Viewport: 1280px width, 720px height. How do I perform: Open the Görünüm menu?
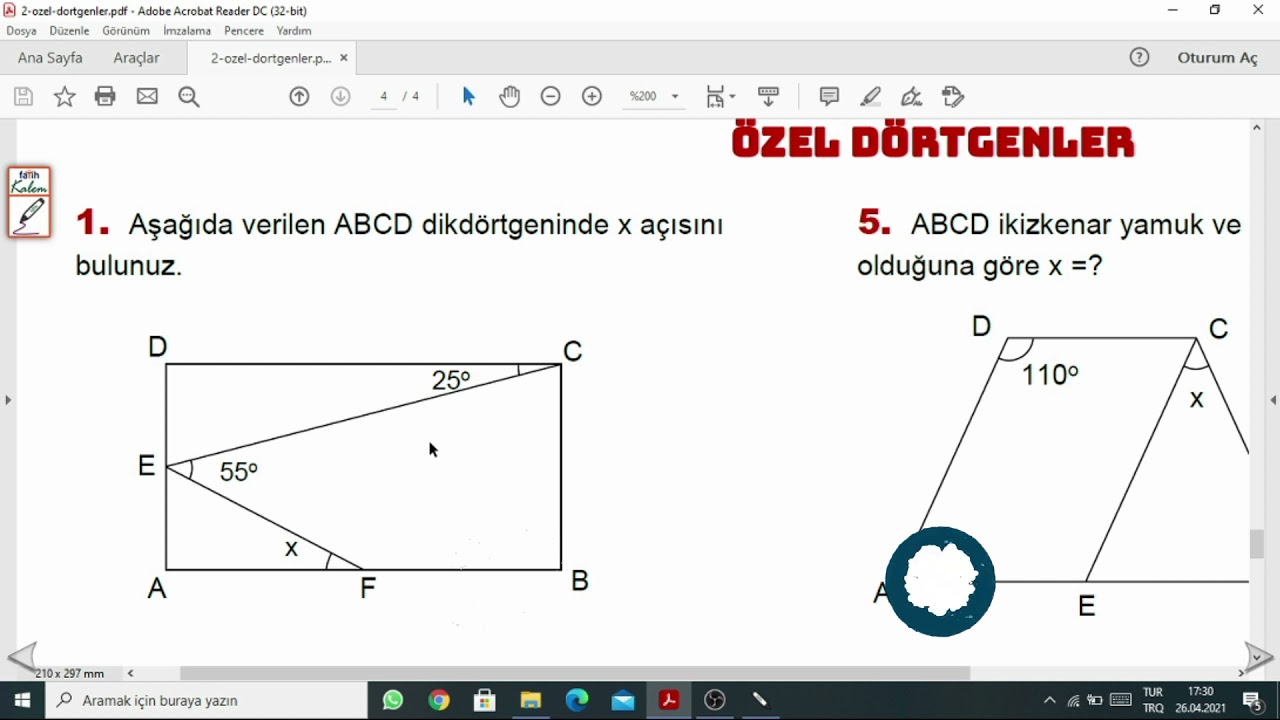click(x=126, y=31)
